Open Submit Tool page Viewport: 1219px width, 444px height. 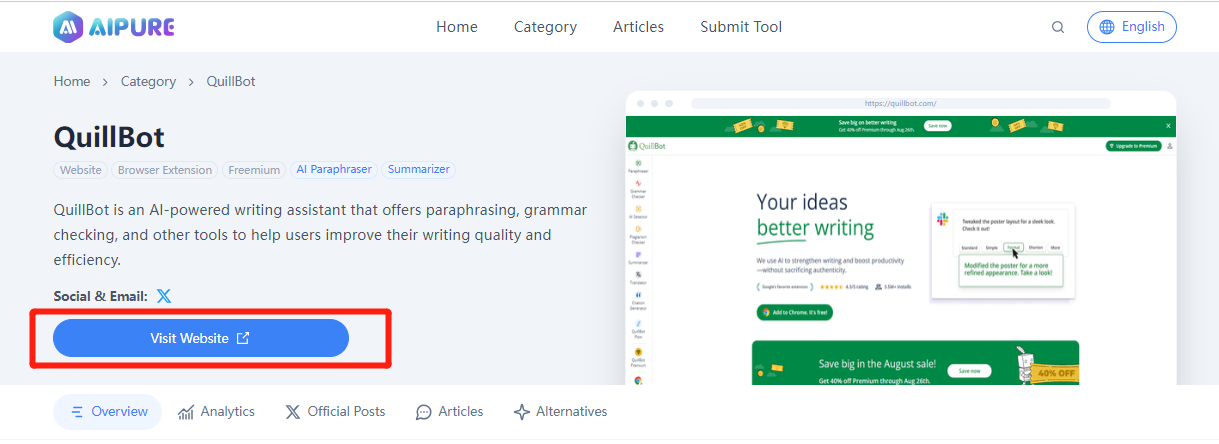(741, 27)
